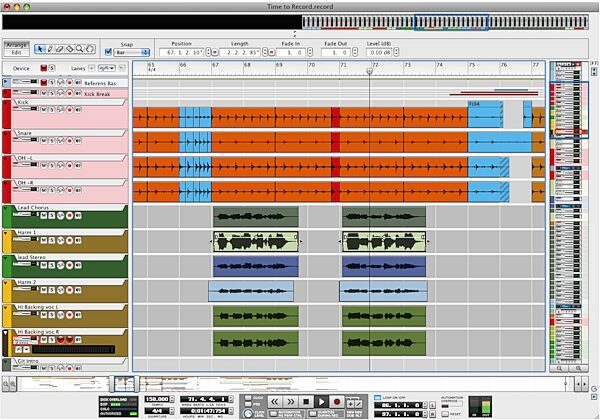Zoom out horizontally with magnifier icon at bottom left
The image size is (600, 420).
click(7, 384)
